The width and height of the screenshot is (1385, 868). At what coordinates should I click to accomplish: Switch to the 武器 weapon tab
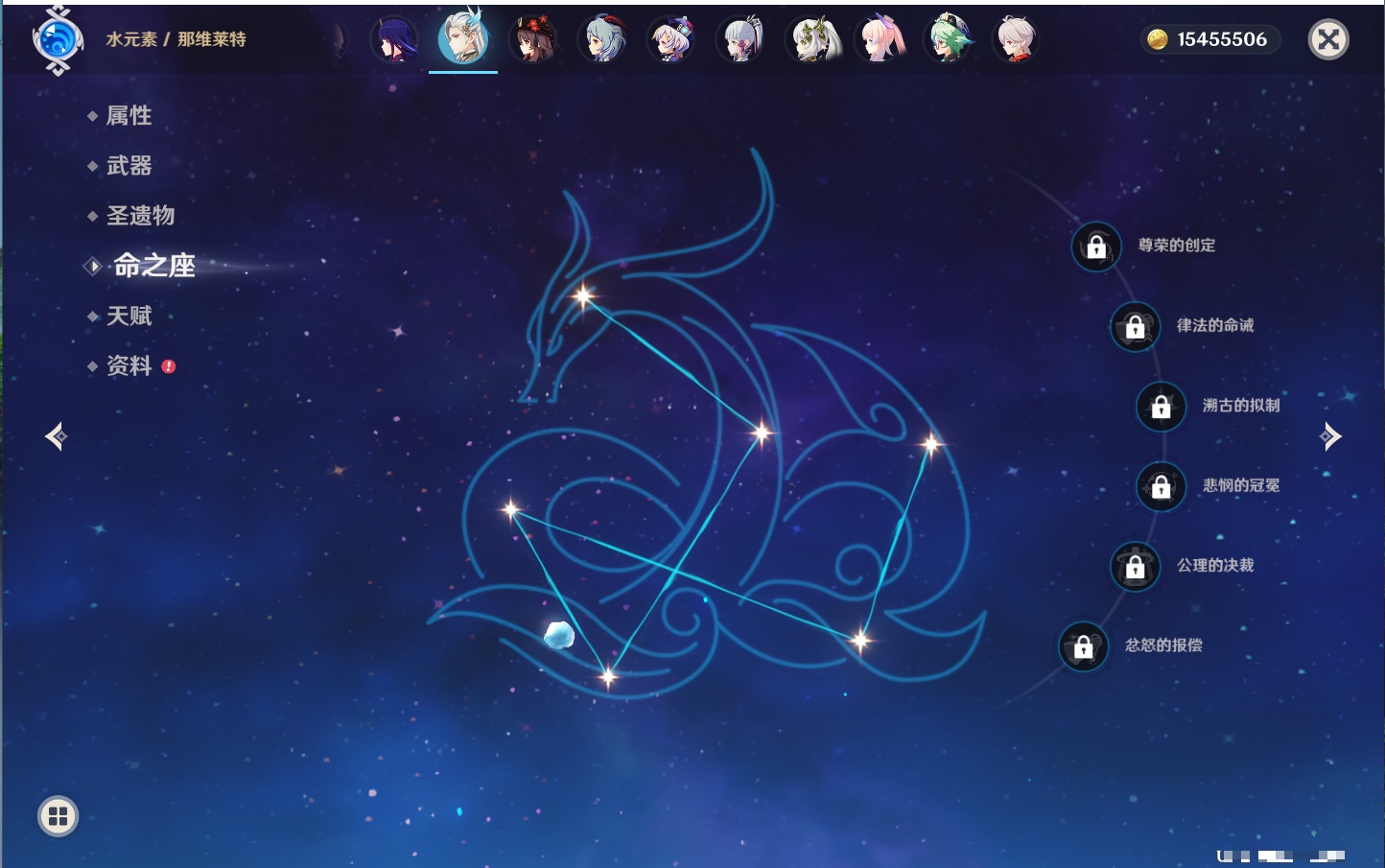[x=129, y=166]
